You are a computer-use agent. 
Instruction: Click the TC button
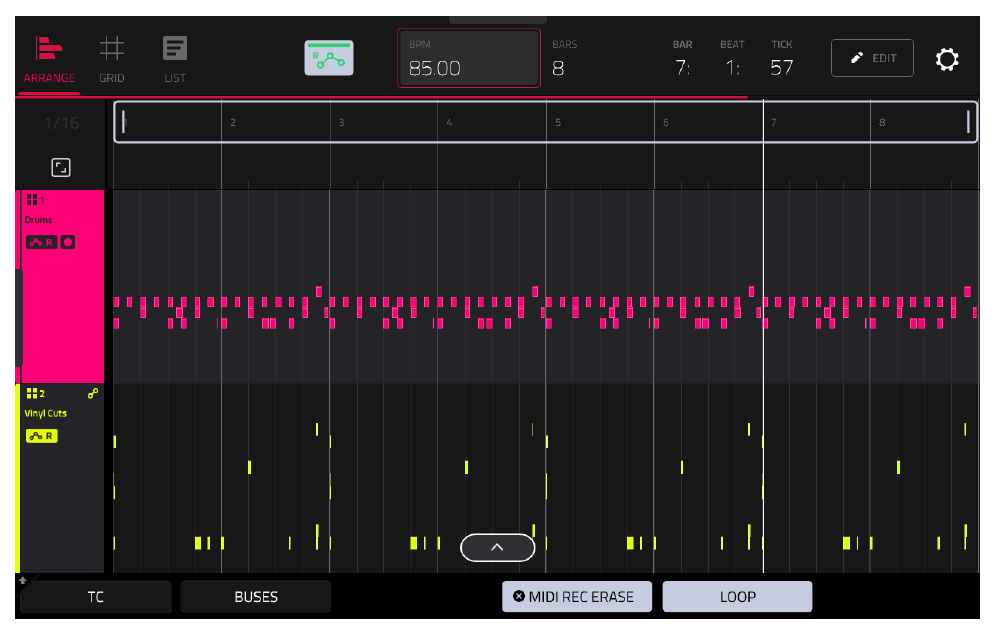click(96, 597)
